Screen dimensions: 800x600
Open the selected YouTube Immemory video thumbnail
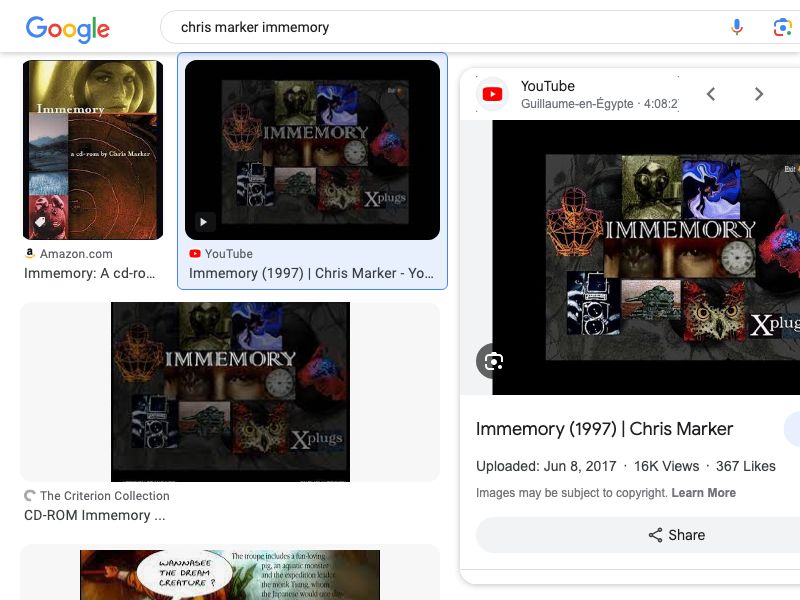pyautogui.click(x=312, y=149)
